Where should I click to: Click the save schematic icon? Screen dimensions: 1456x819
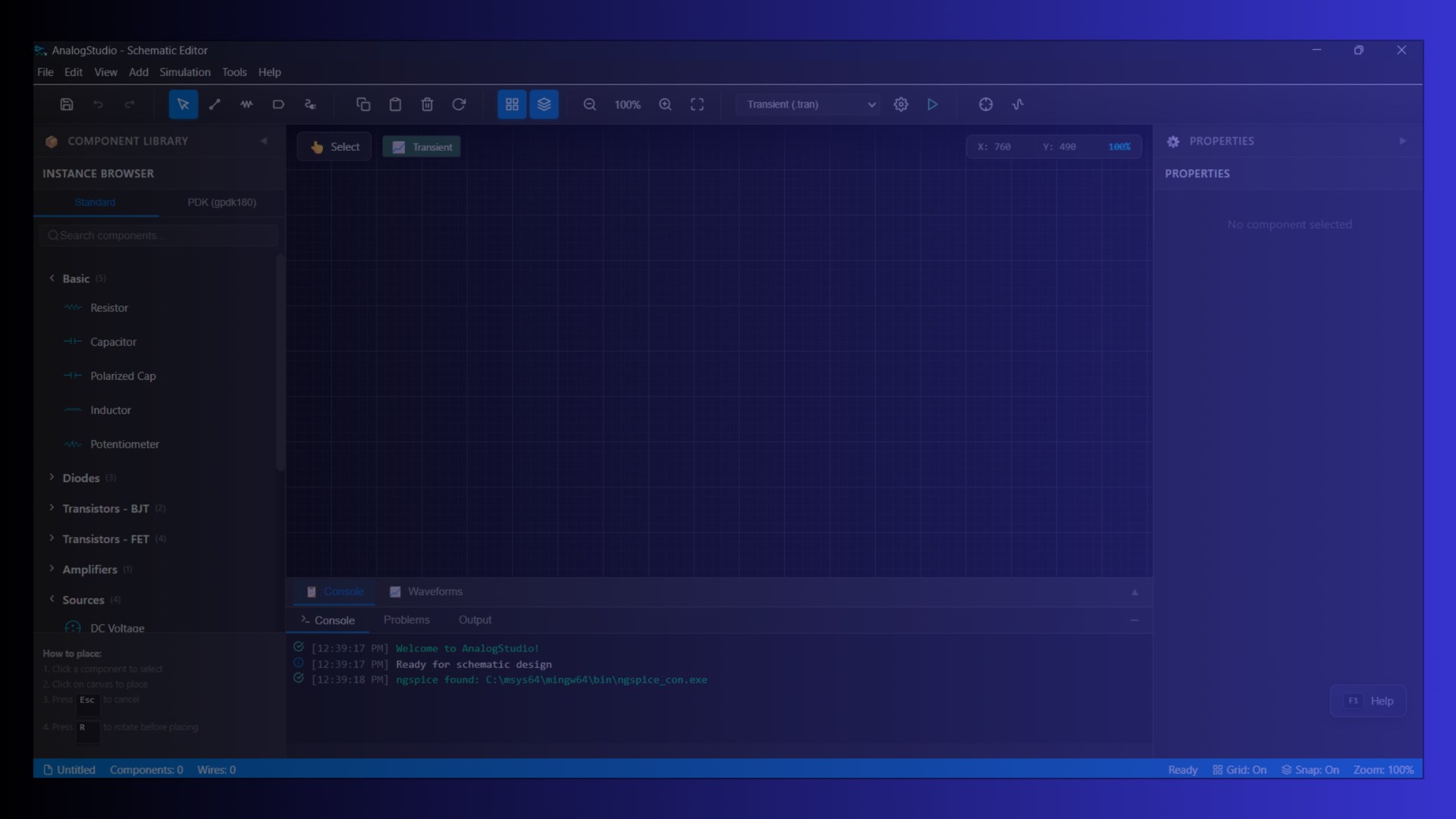[67, 105]
